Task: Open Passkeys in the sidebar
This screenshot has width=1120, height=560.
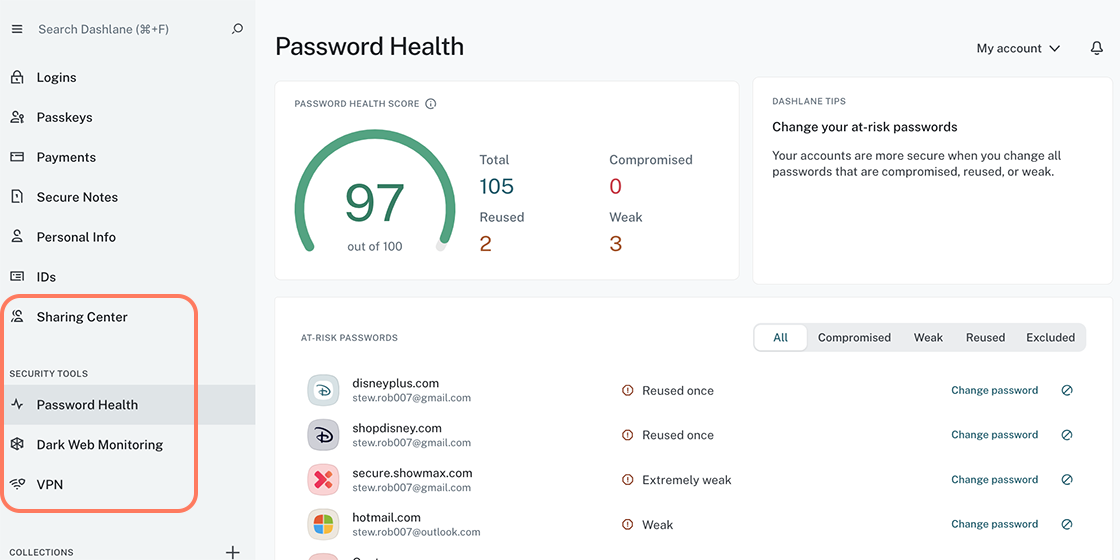Action: click(127, 117)
